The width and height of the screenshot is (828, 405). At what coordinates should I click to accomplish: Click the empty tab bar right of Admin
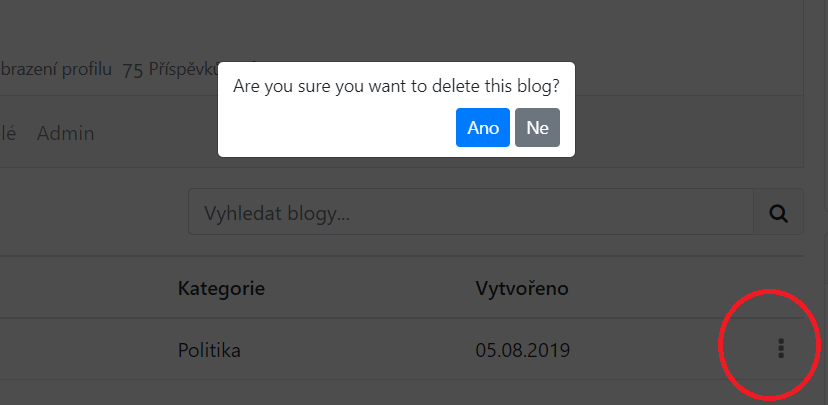click(450, 133)
